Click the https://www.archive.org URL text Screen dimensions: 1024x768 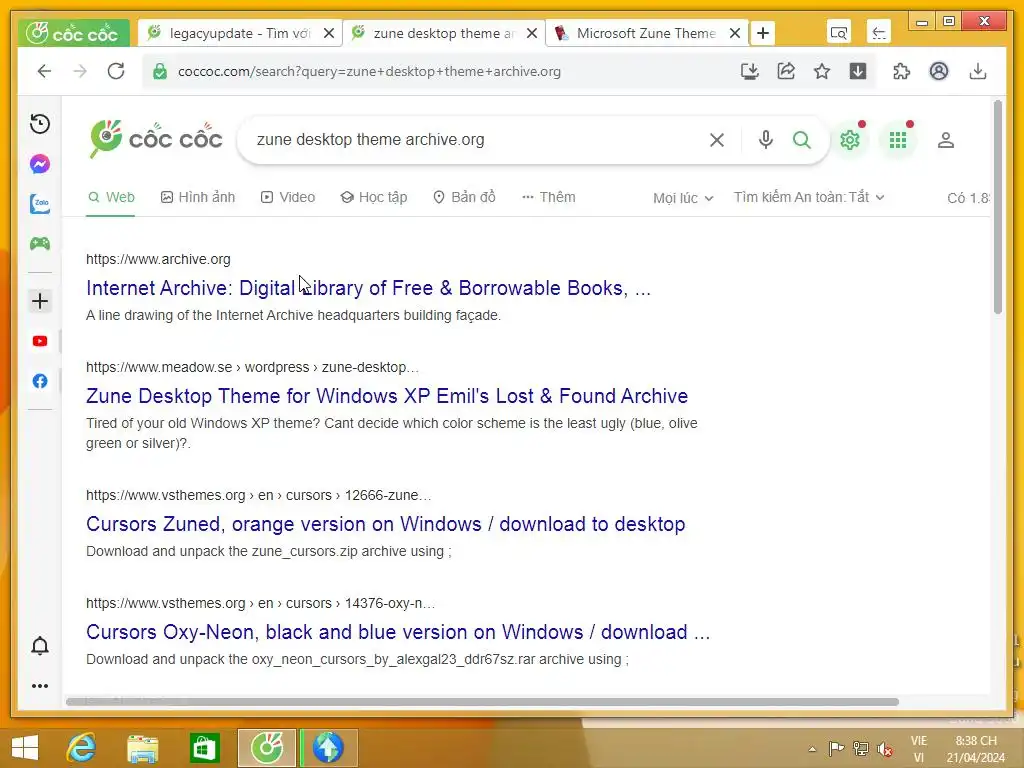[158, 259]
